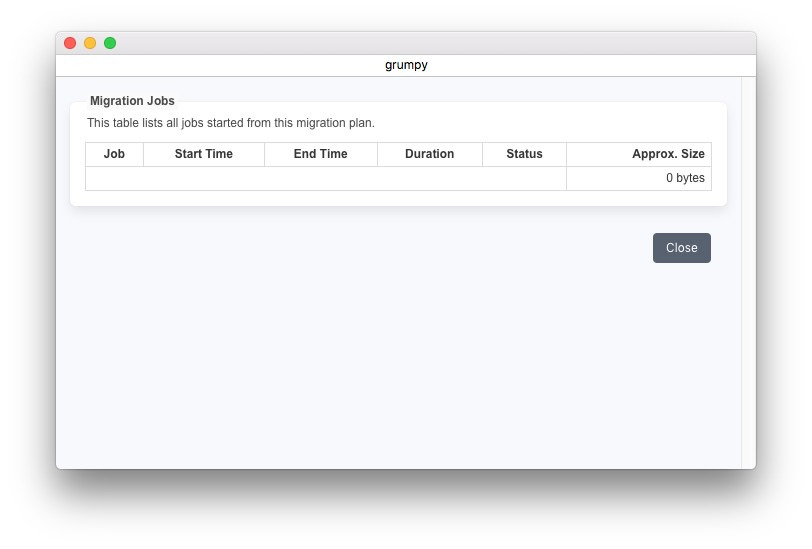Maximize the window with the green button
The height and width of the screenshot is (549, 812).
[x=110, y=43]
